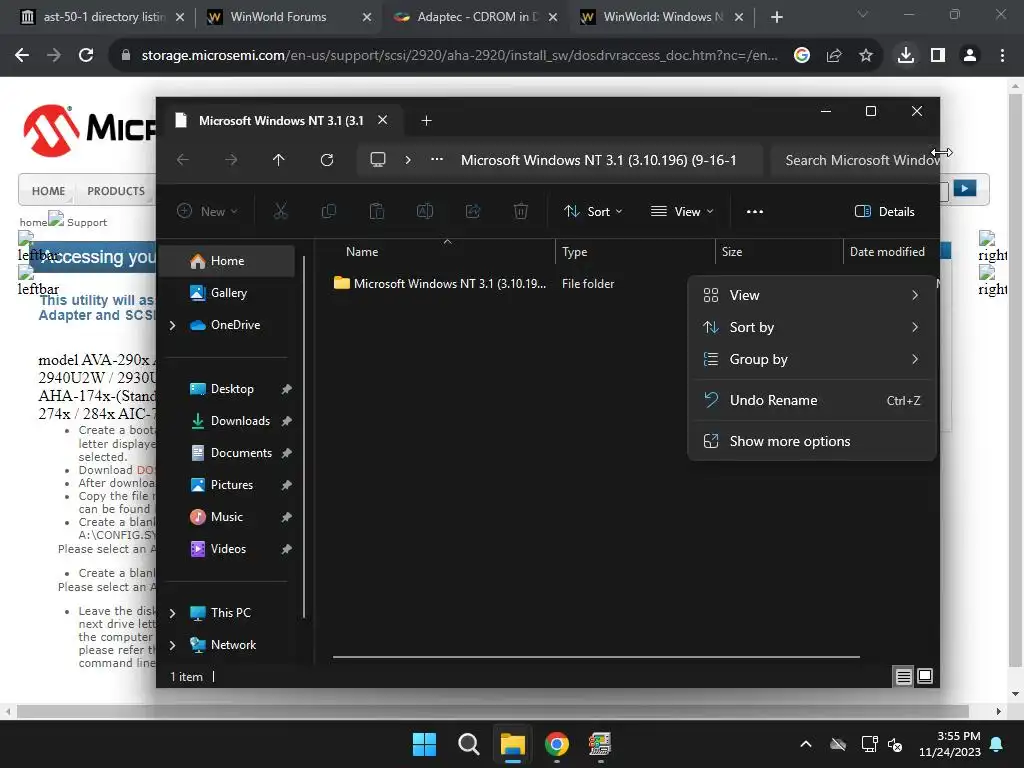1024x768 pixels.
Task: Click the Search Microsoft Windows field
Action: [x=854, y=160]
